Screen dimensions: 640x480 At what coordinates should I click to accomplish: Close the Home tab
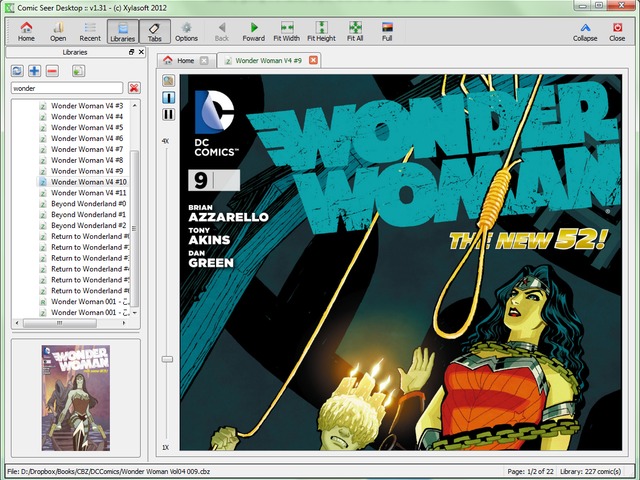pyautogui.click(x=204, y=60)
